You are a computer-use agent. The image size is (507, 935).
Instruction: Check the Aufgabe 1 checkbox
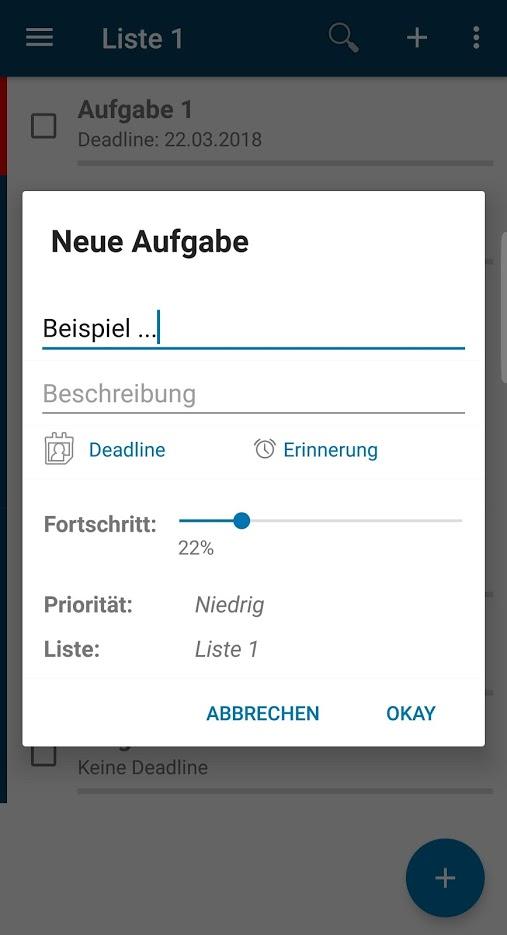[x=44, y=126]
